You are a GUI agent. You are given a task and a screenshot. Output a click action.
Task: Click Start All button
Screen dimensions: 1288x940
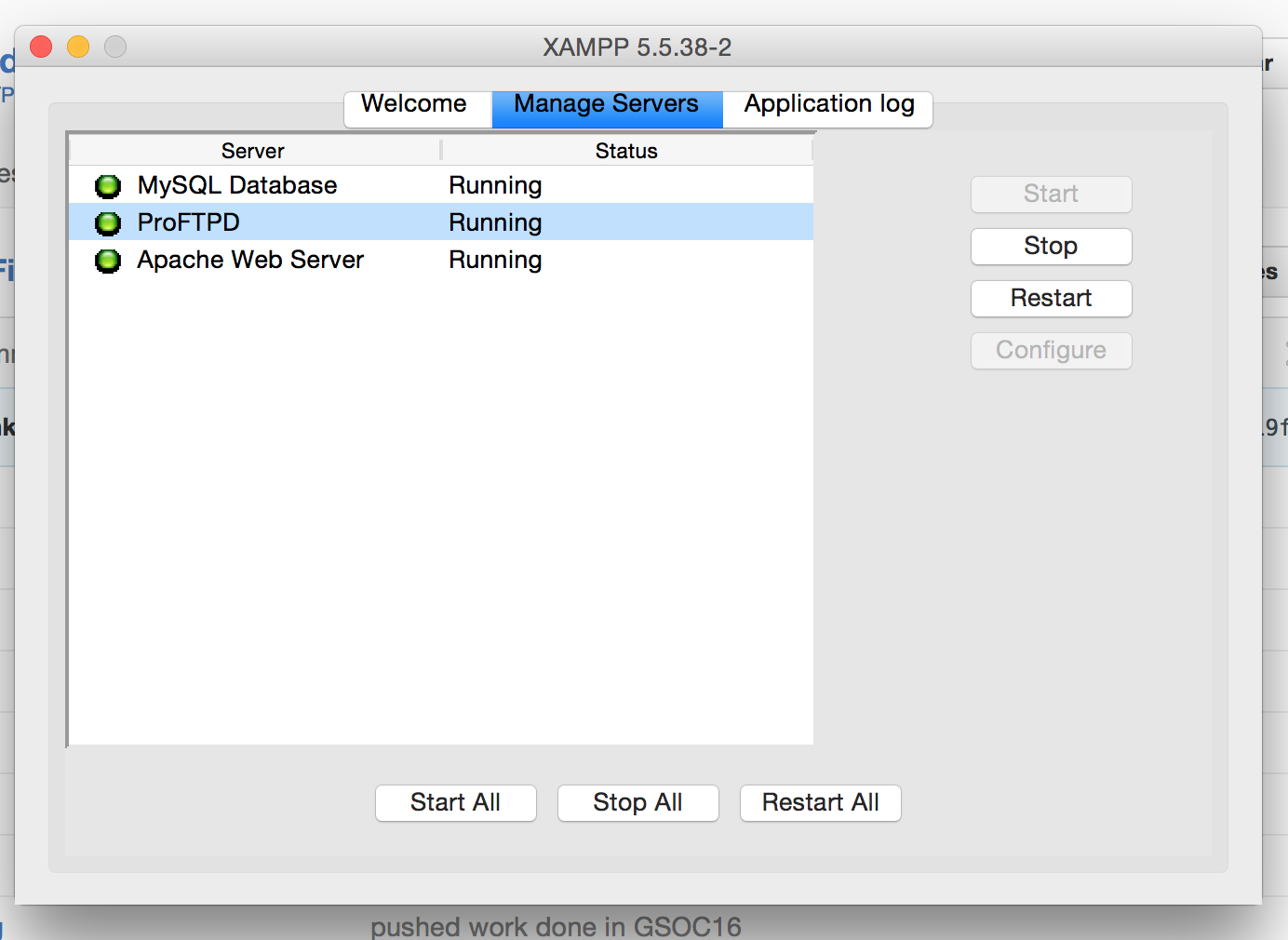pyautogui.click(x=456, y=802)
